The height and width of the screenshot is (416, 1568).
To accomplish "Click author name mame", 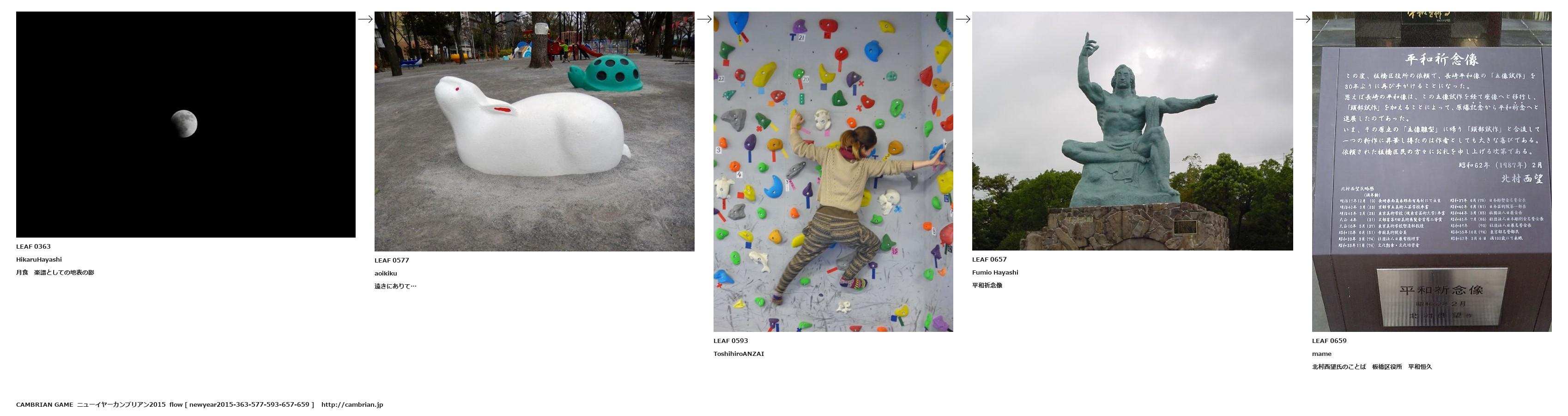I will (x=1321, y=354).
